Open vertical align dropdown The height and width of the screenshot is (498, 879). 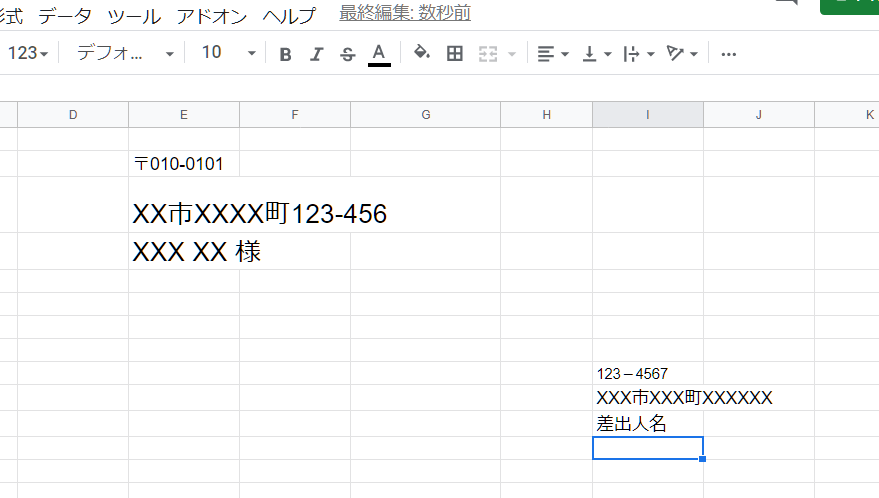pyautogui.click(x=596, y=54)
